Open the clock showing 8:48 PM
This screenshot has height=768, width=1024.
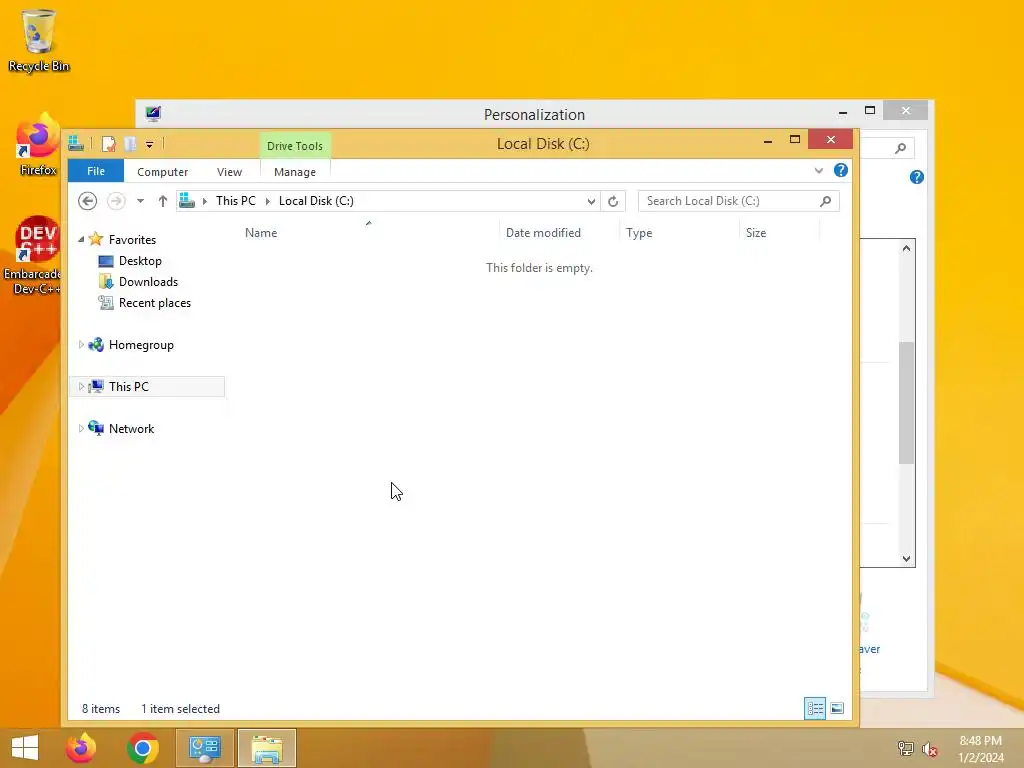coord(980,748)
